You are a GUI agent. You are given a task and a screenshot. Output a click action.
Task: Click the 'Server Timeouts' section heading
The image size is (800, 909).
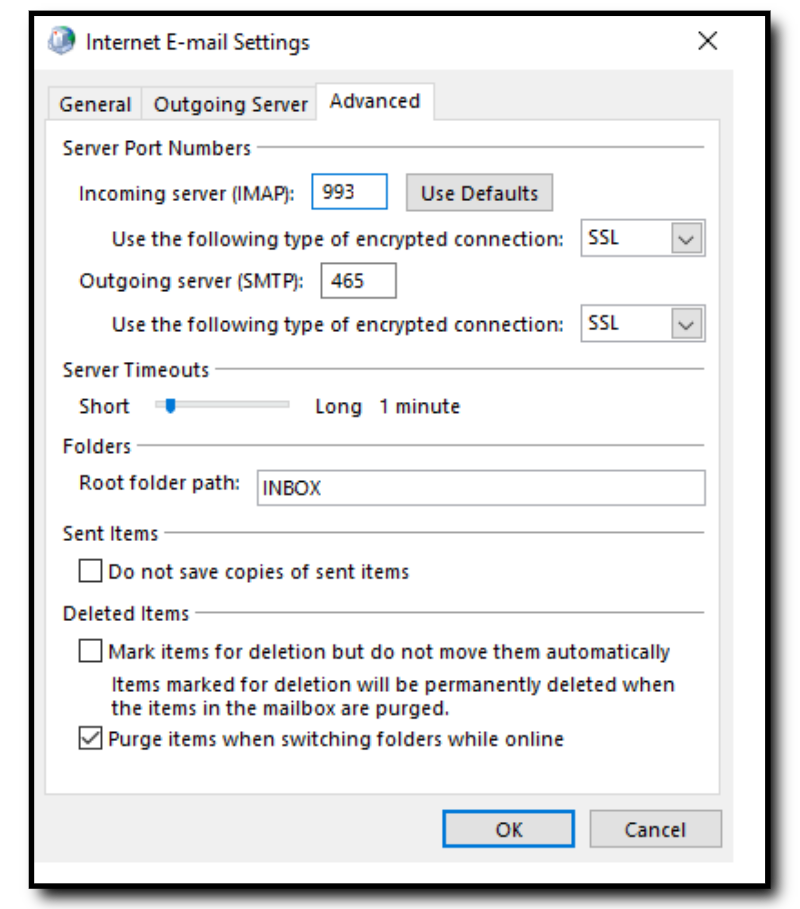click(136, 370)
